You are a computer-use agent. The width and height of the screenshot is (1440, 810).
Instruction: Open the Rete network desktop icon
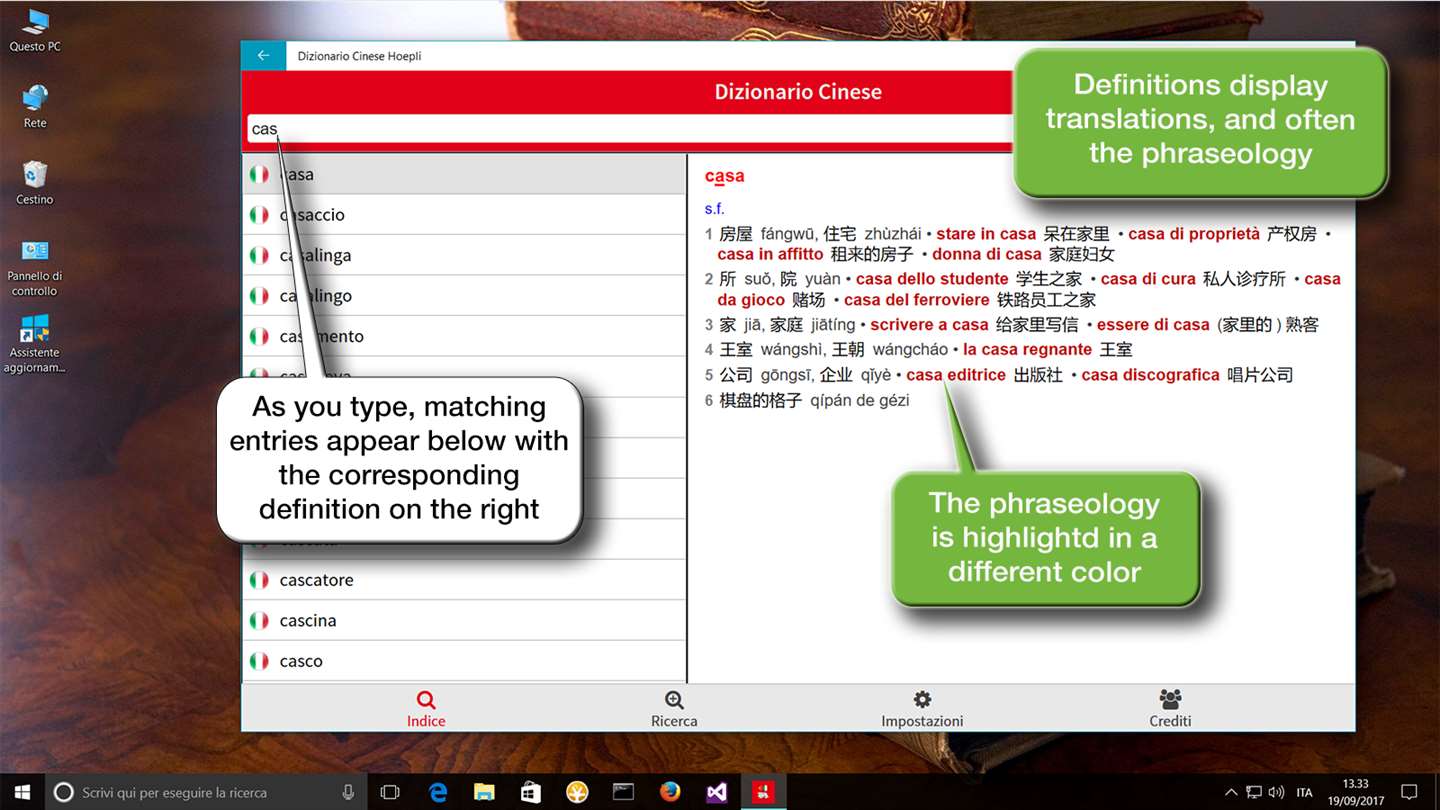coord(35,107)
